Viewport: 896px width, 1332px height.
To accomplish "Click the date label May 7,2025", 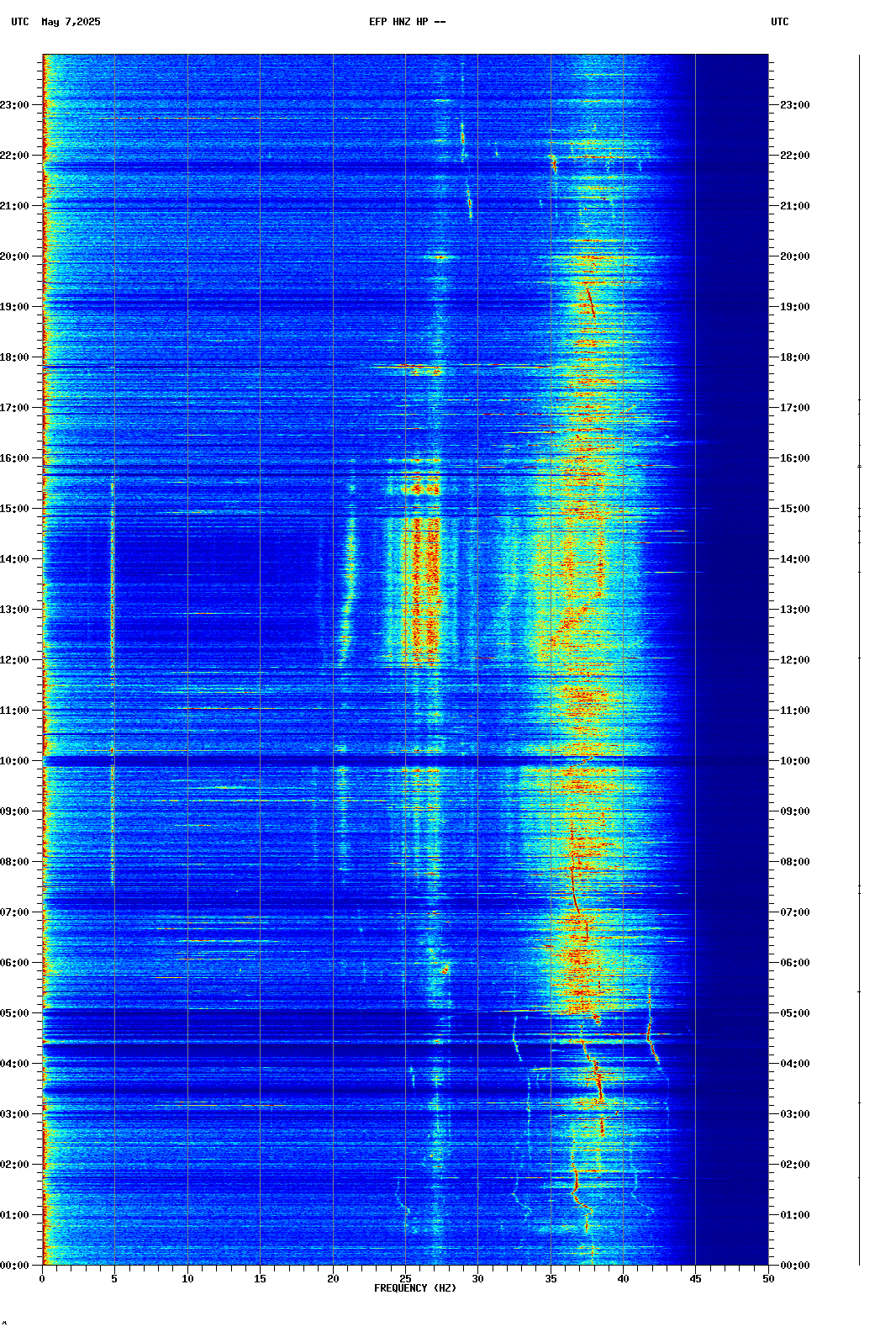I will pos(71,22).
